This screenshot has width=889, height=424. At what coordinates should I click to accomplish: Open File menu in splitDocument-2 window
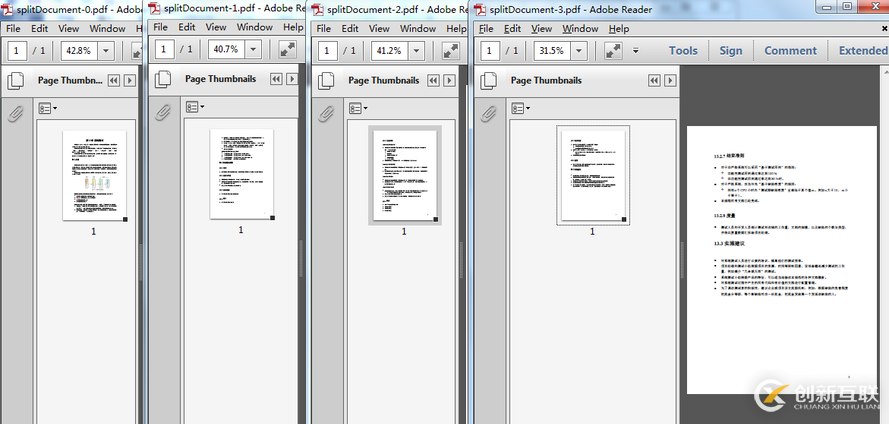[324, 28]
